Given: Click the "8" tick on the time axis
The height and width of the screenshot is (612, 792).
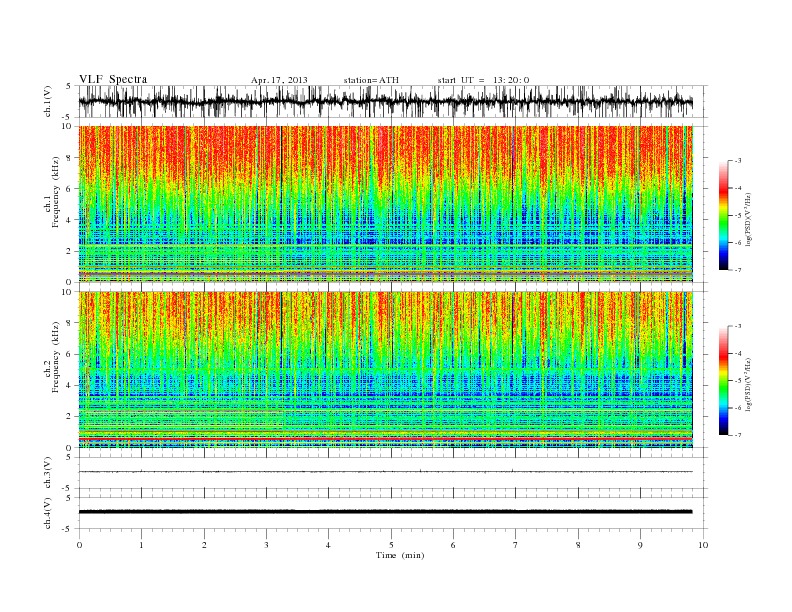Looking at the screenshot, I should tap(578, 545).
